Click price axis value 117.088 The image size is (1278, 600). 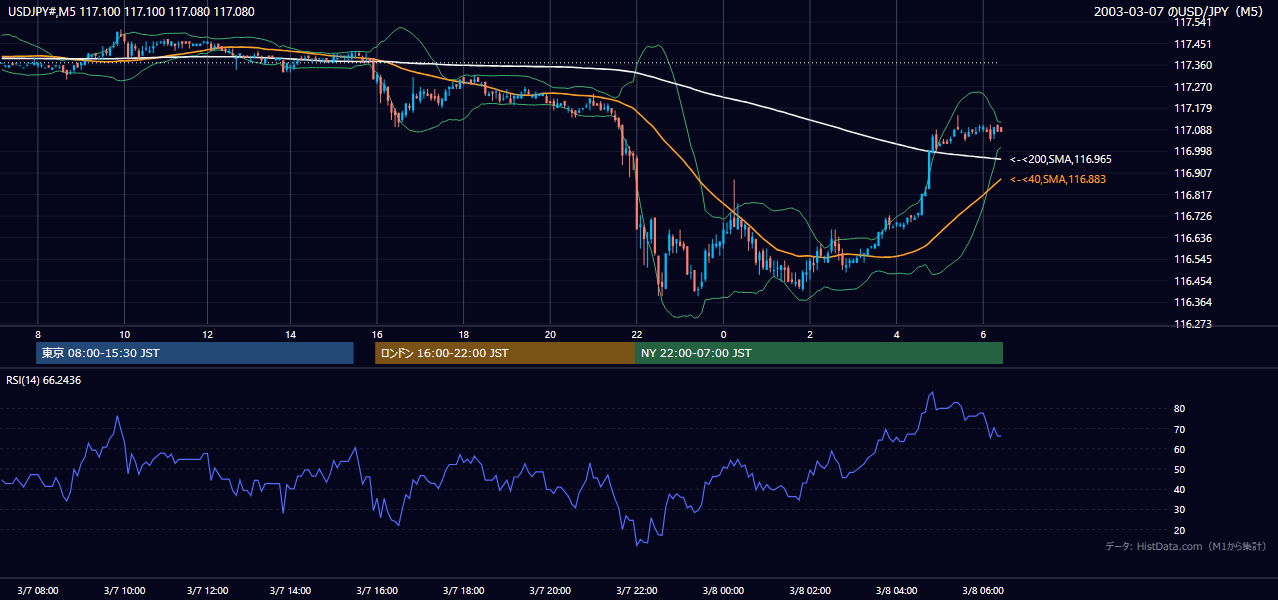coord(1193,130)
